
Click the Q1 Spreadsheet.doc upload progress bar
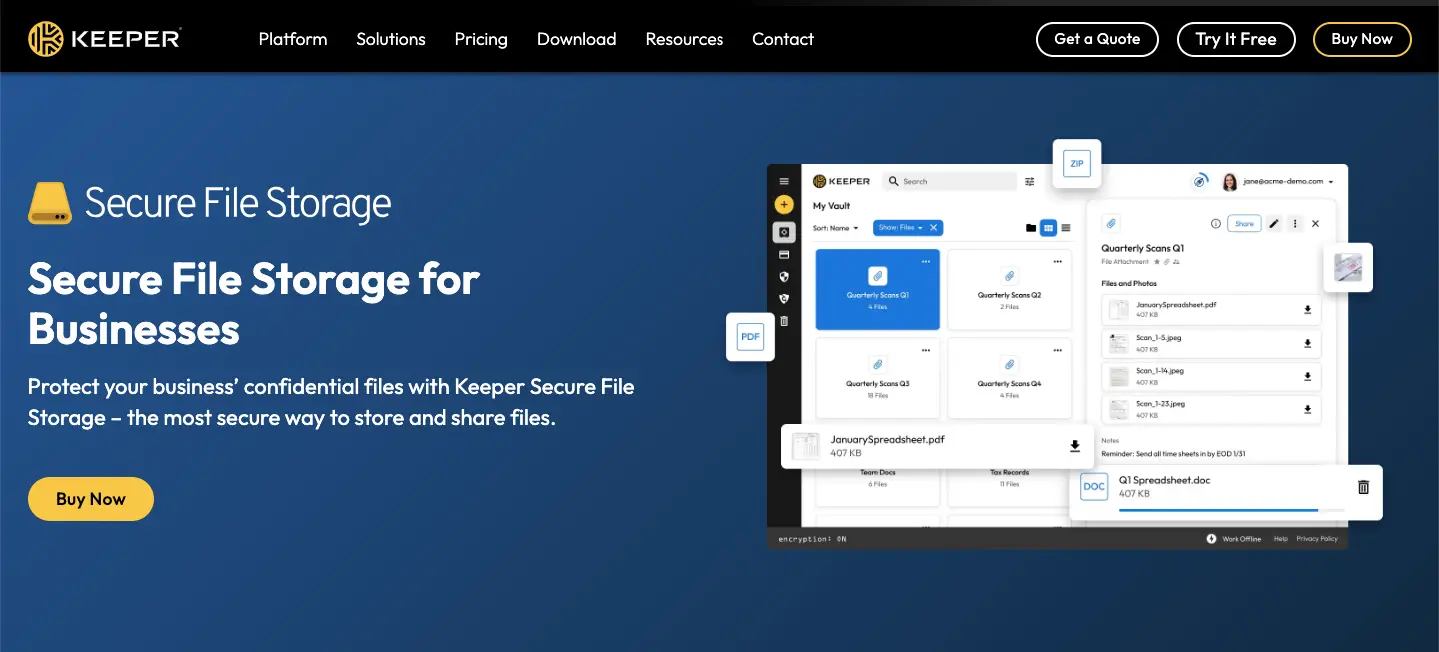1231,510
